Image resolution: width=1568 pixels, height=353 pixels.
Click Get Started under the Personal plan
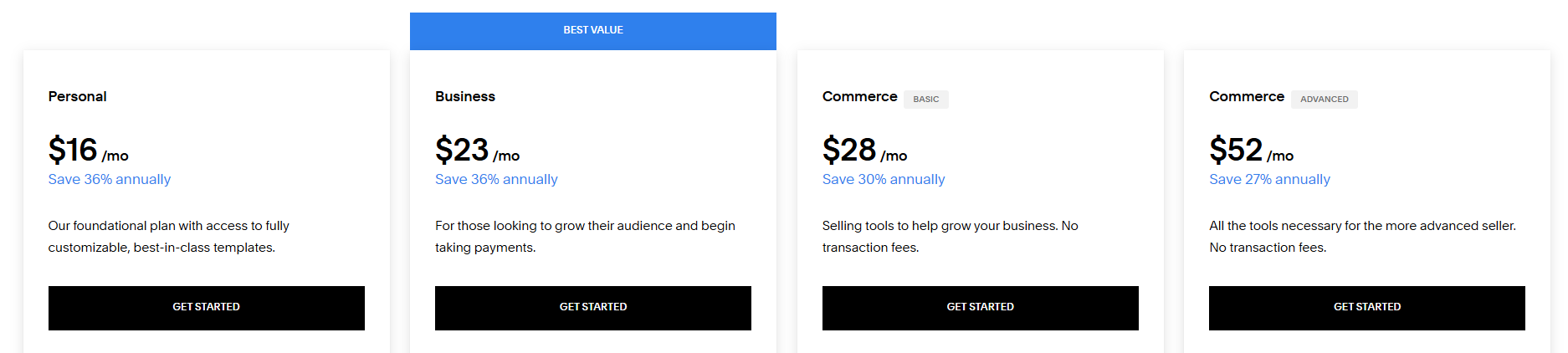click(x=206, y=307)
